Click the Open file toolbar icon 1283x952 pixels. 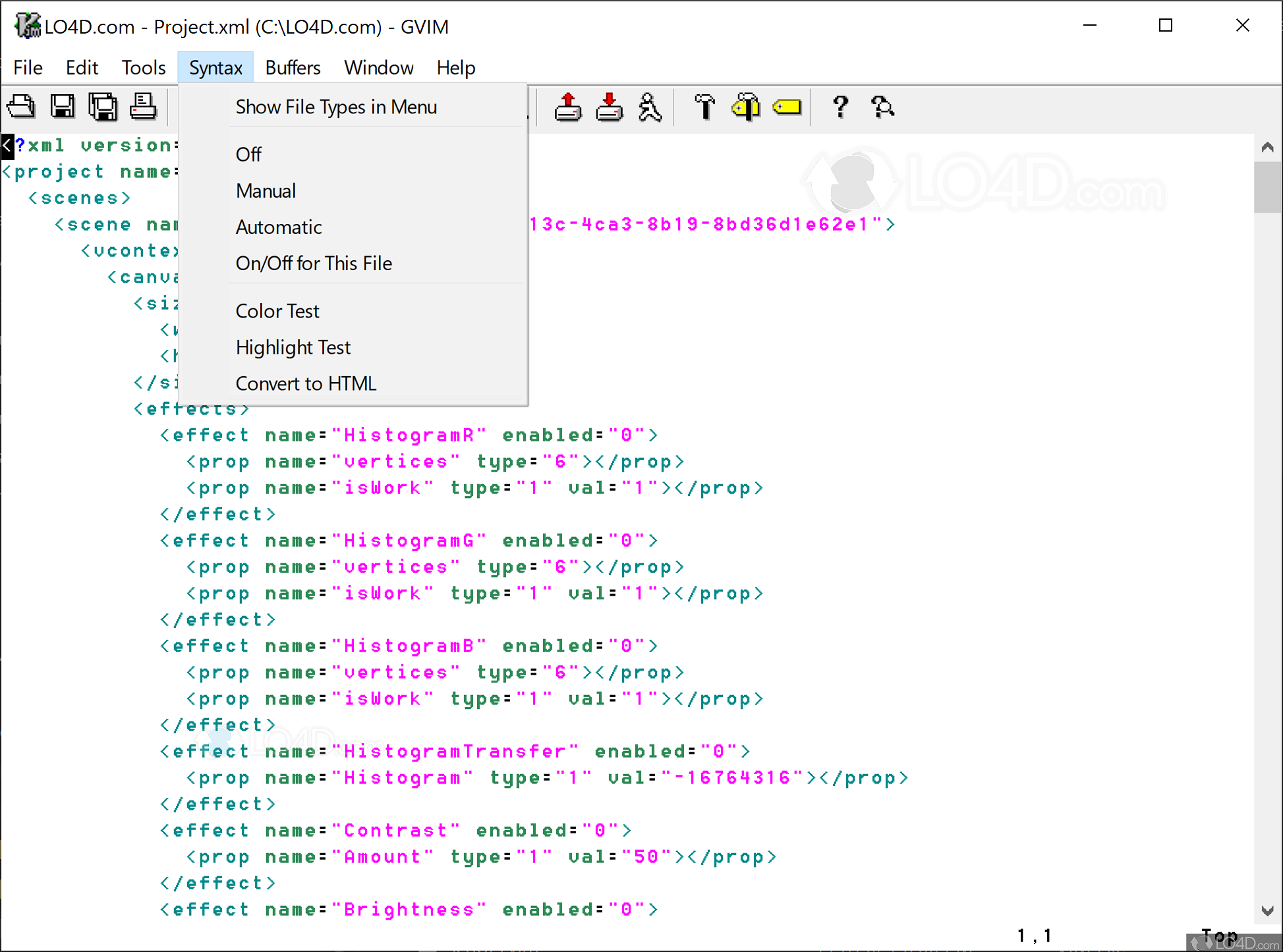pos(21,106)
